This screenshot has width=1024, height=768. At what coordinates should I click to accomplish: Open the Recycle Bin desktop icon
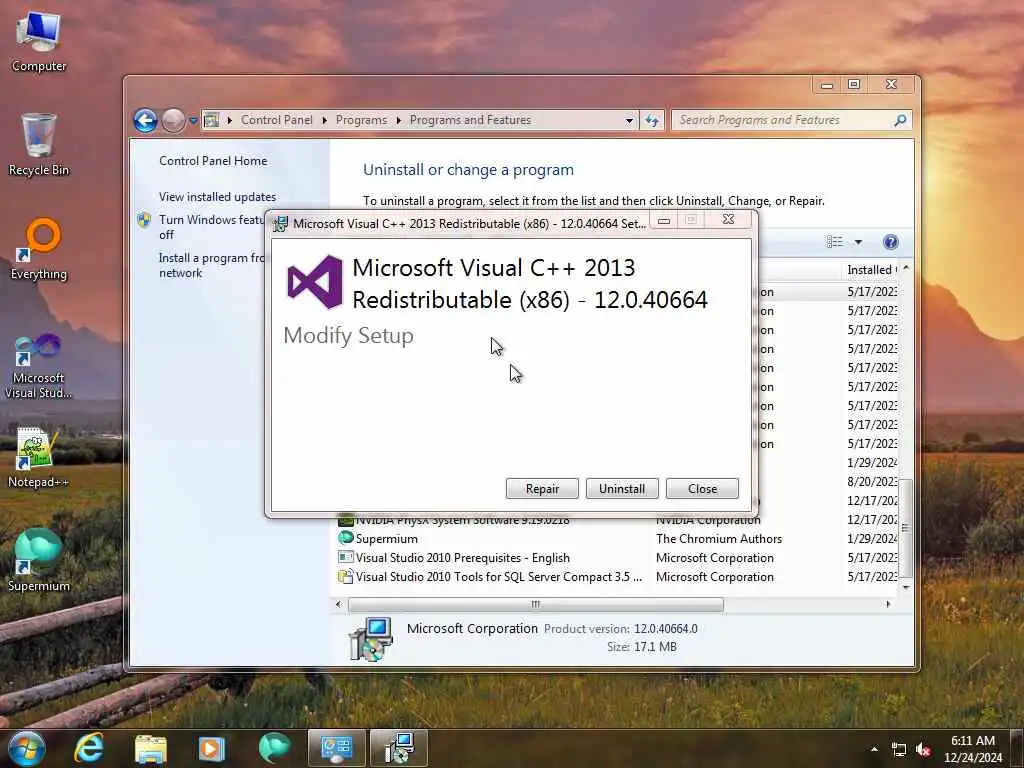(x=39, y=145)
